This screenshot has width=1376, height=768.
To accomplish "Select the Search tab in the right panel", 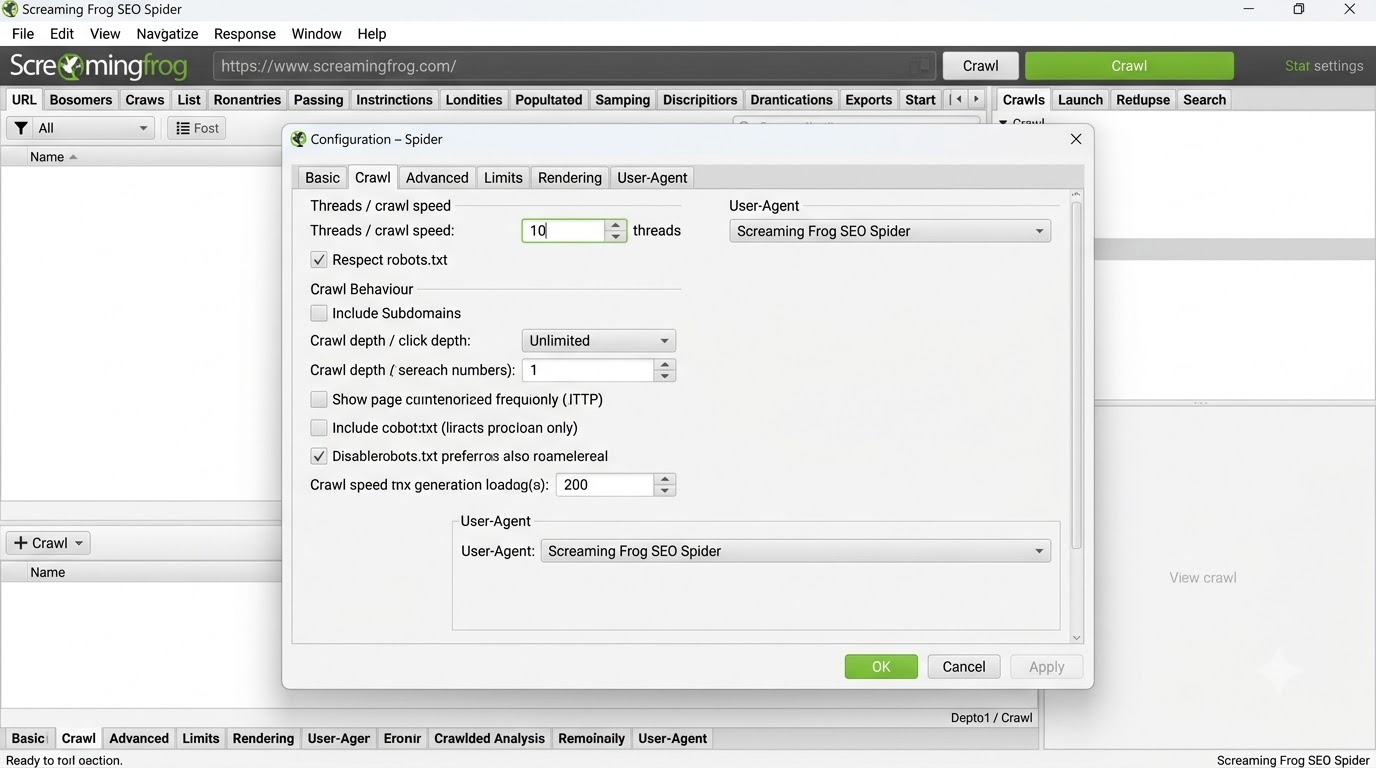I will coord(1204,100).
